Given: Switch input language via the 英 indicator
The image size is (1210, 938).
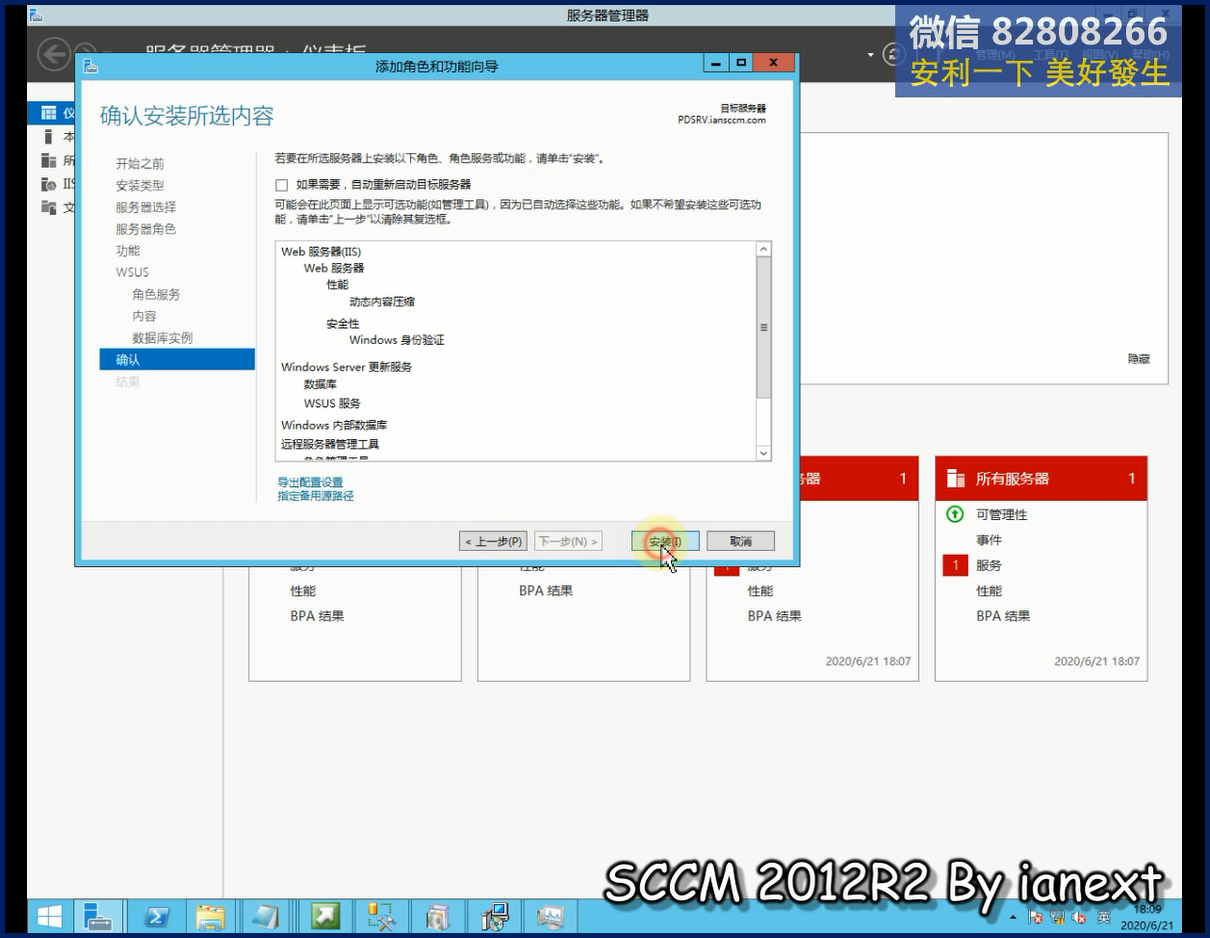Looking at the screenshot, I should pyautogui.click(x=1104, y=917).
